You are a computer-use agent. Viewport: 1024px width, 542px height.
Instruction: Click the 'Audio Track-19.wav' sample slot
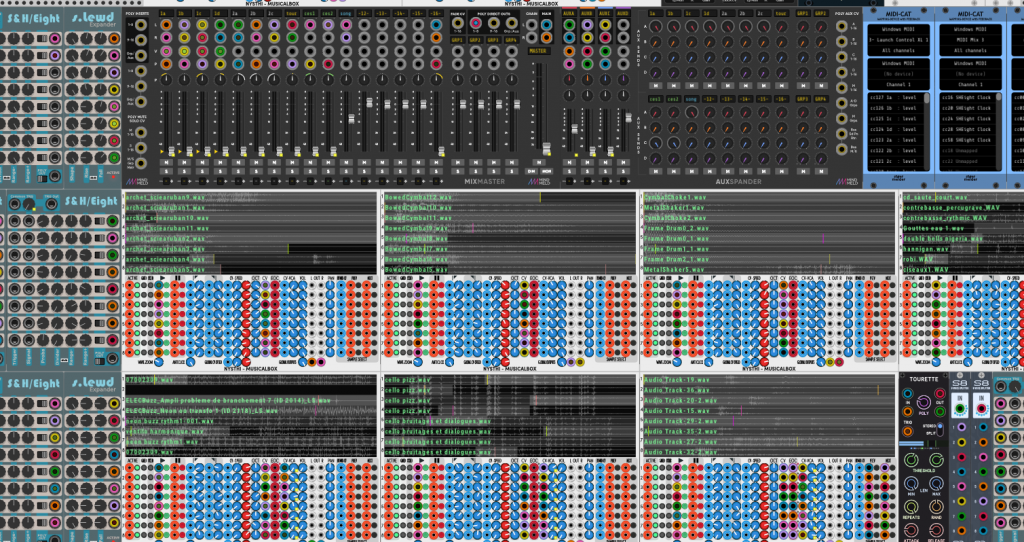[769, 379]
